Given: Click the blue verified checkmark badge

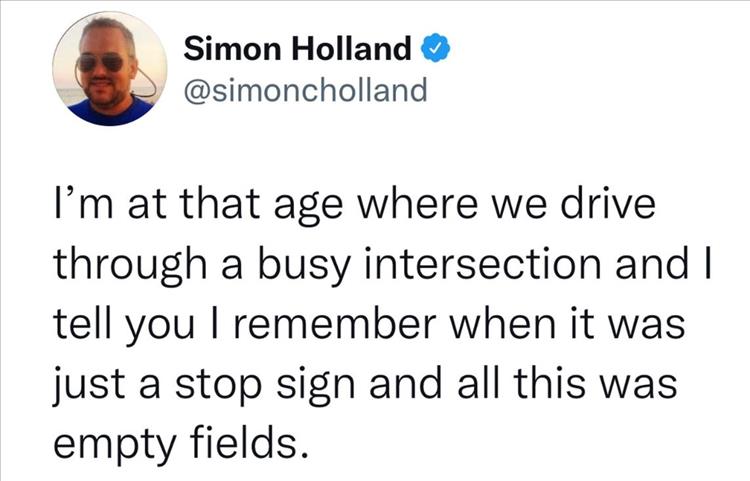Looking at the screenshot, I should coord(432,47).
